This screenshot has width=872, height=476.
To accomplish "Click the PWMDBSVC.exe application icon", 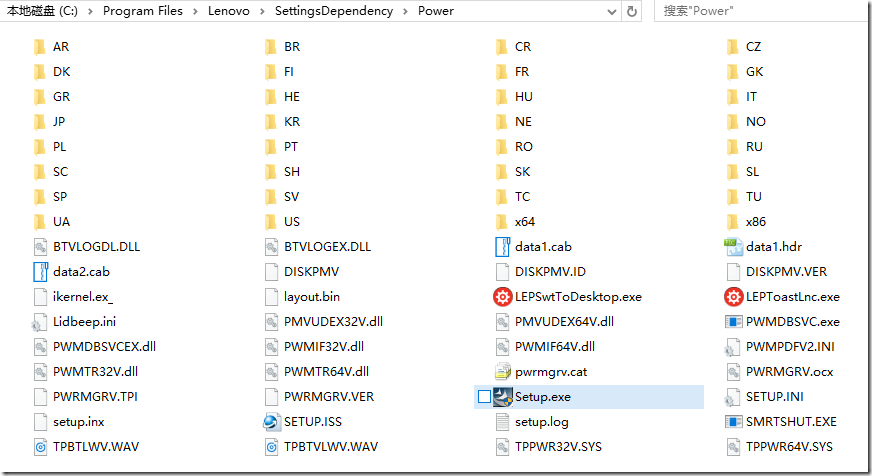I will (x=734, y=322).
